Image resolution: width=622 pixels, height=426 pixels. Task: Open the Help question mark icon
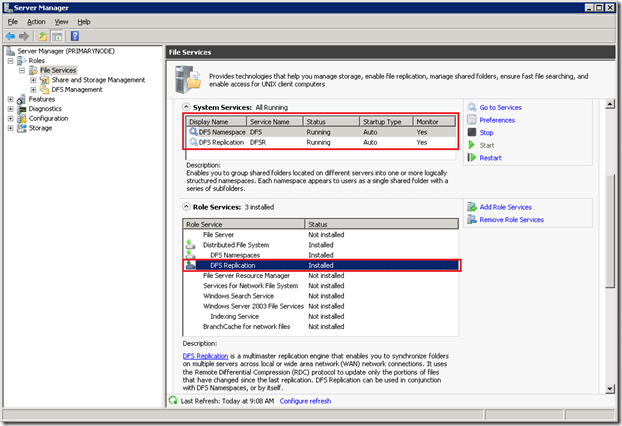click(x=75, y=36)
